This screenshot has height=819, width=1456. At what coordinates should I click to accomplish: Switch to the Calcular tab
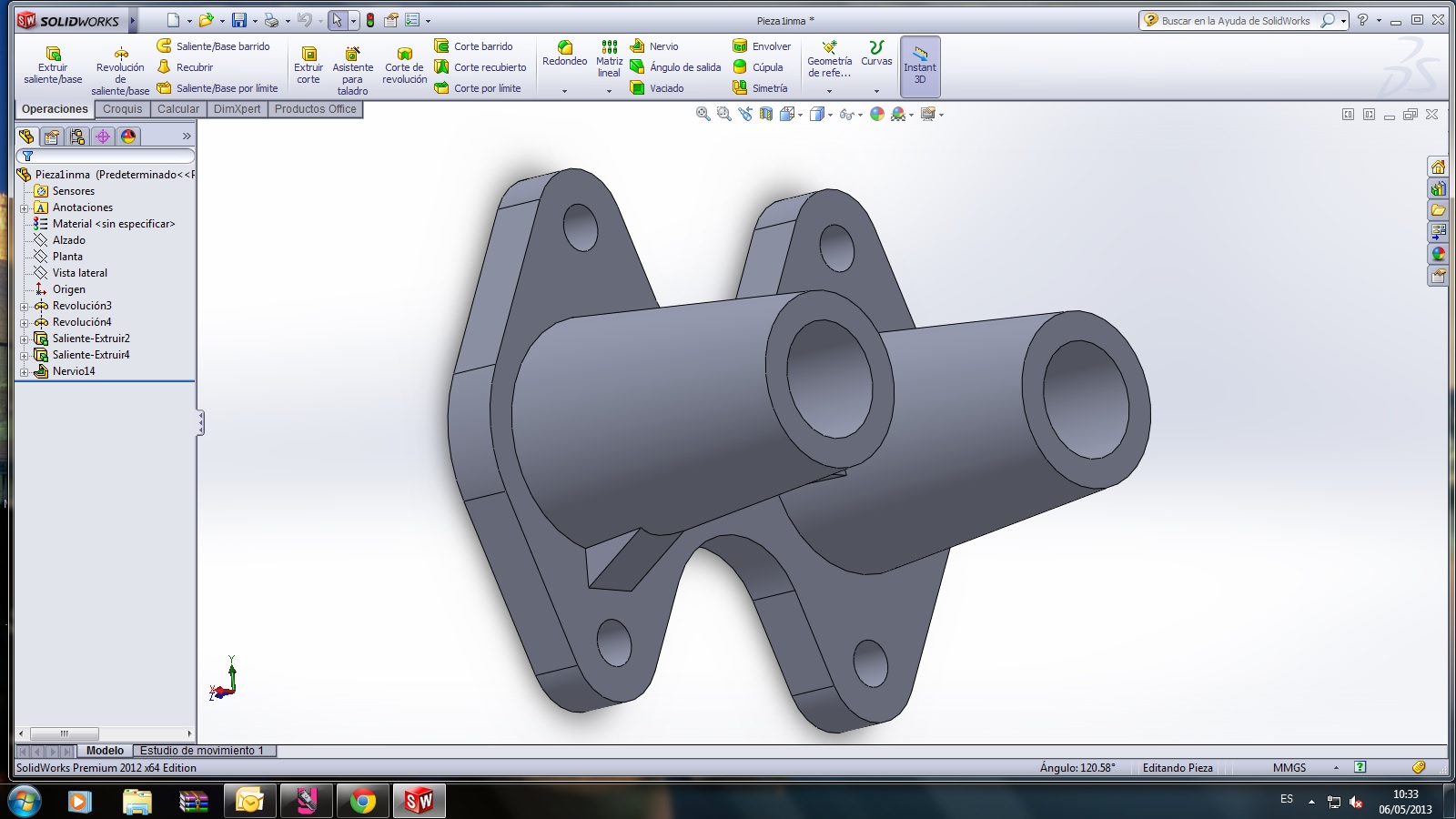(x=178, y=109)
